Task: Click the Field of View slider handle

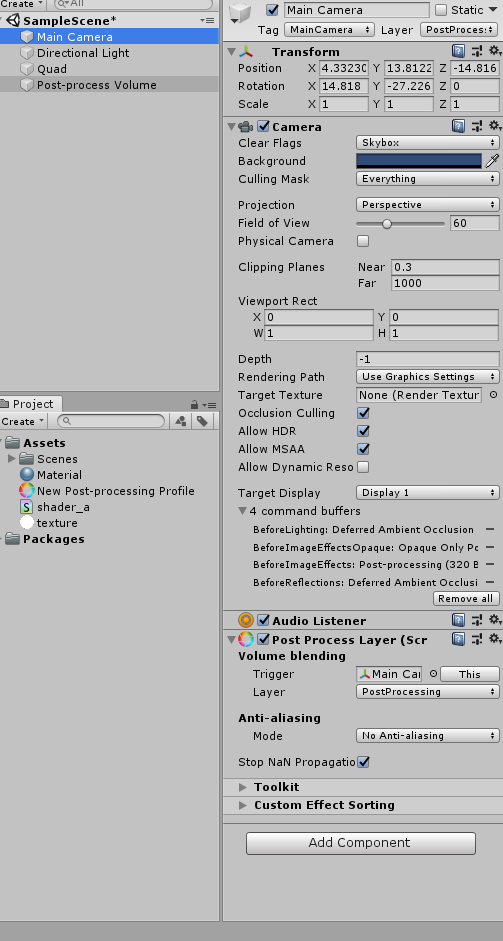Action: (x=387, y=224)
